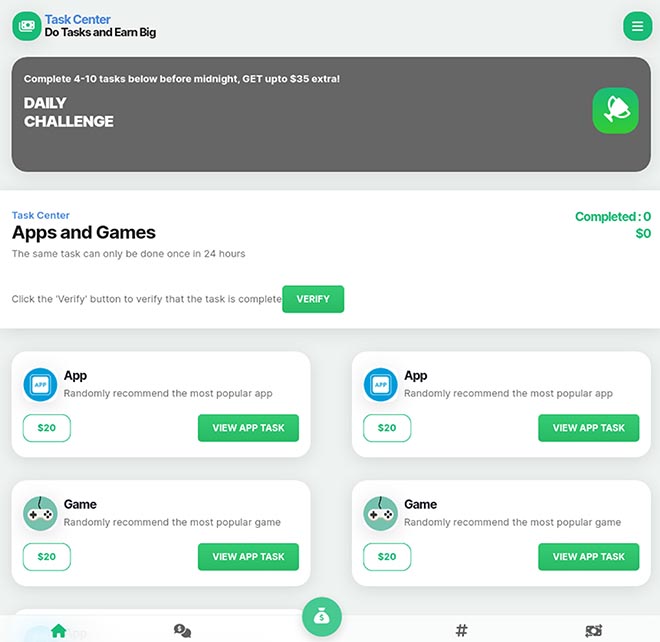The width and height of the screenshot is (660, 642).
Task: Click the Task Center cash logo icon
Action: click(27, 26)
